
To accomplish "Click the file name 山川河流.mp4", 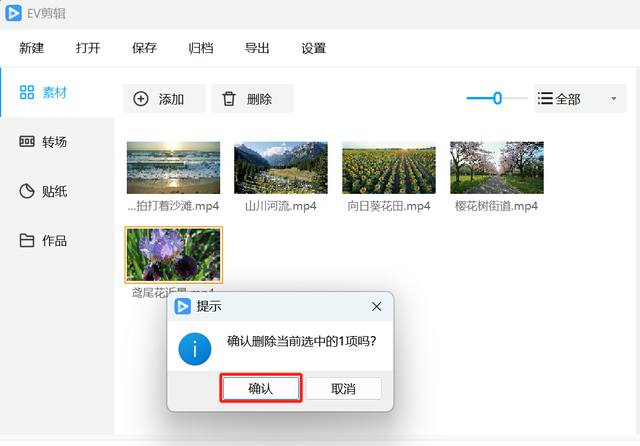I will click(x=281, y=206).
